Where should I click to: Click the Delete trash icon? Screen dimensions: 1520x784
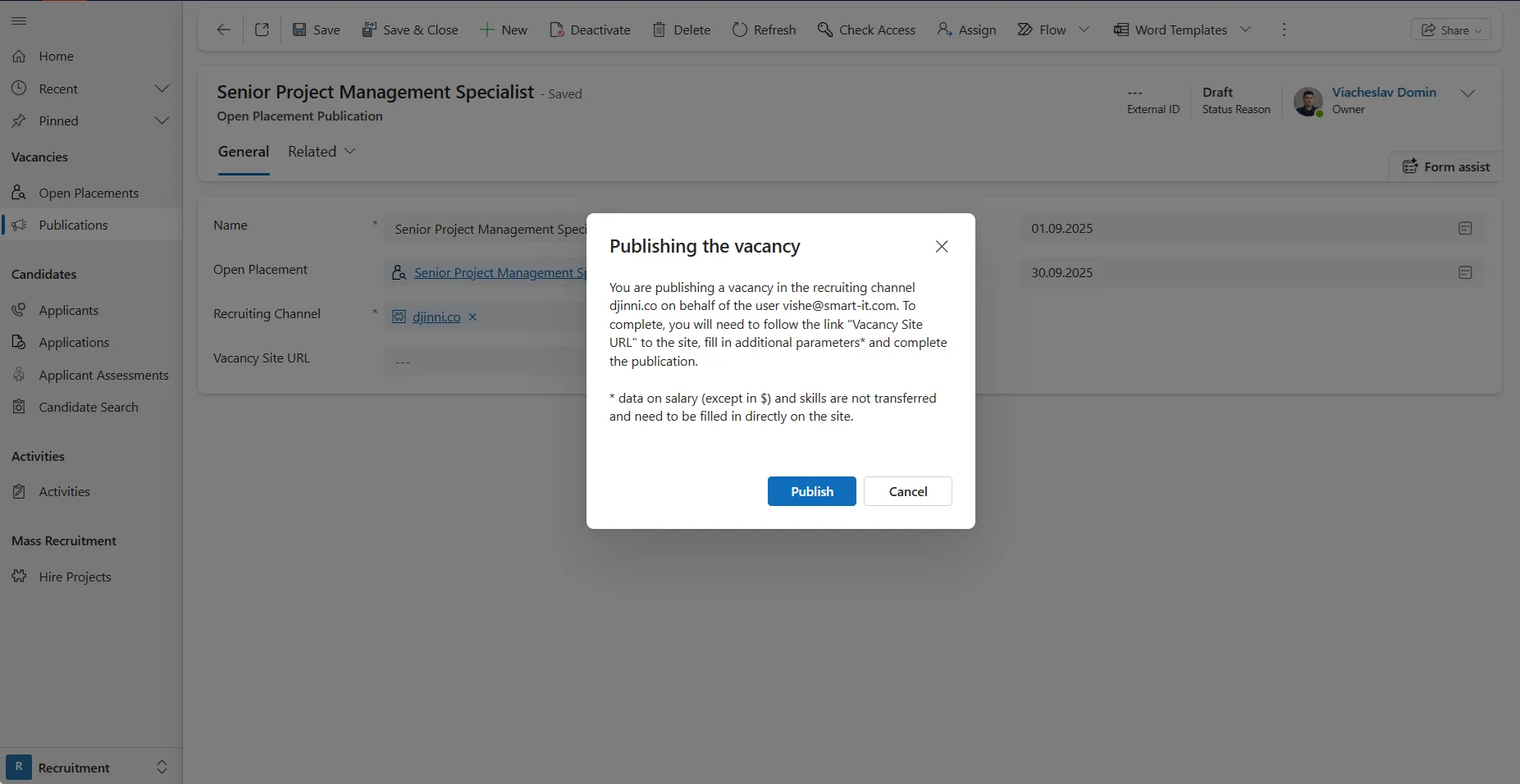(x=659, y=30)
